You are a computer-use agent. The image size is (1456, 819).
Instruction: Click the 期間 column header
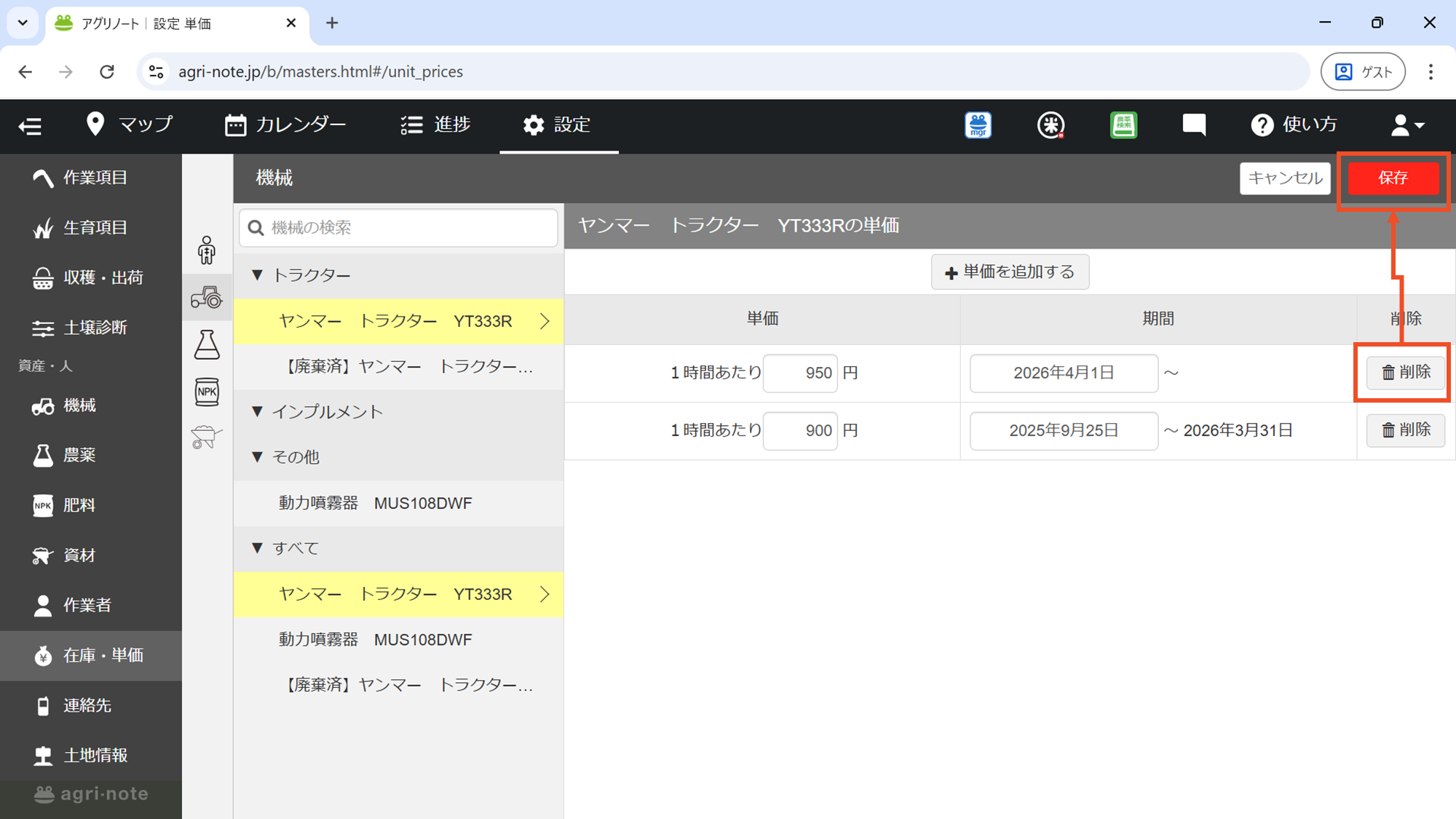[x=1158, y=319]
